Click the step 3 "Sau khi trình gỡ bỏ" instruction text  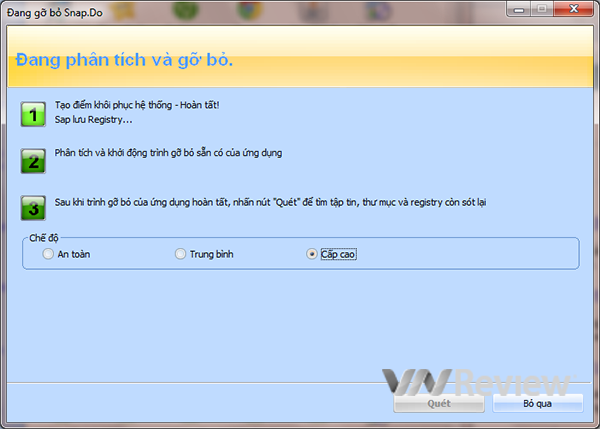tap(270, 202)
